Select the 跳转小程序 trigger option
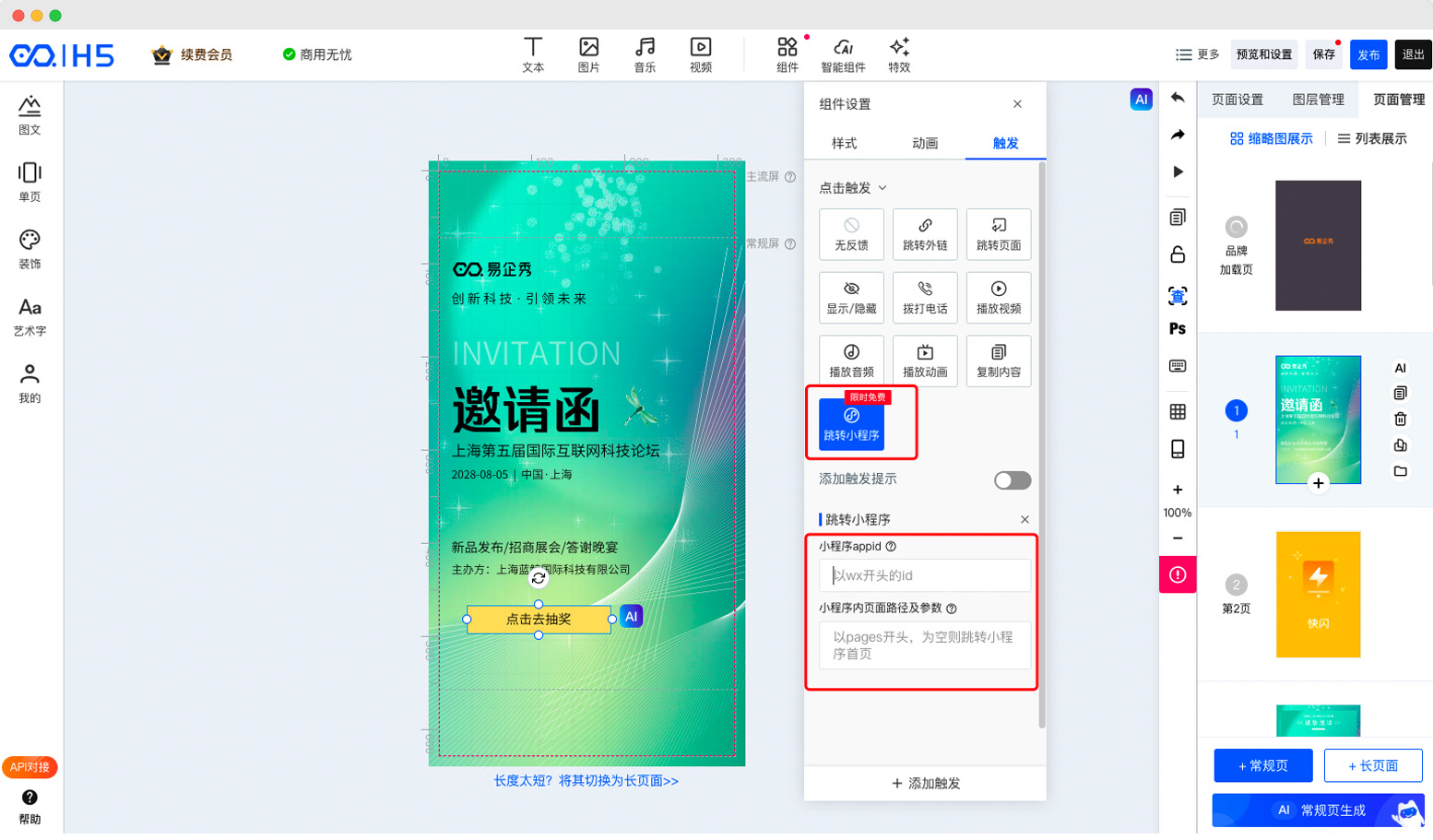The width and height of the screenshot is (1433, 840). click(851, 424)
